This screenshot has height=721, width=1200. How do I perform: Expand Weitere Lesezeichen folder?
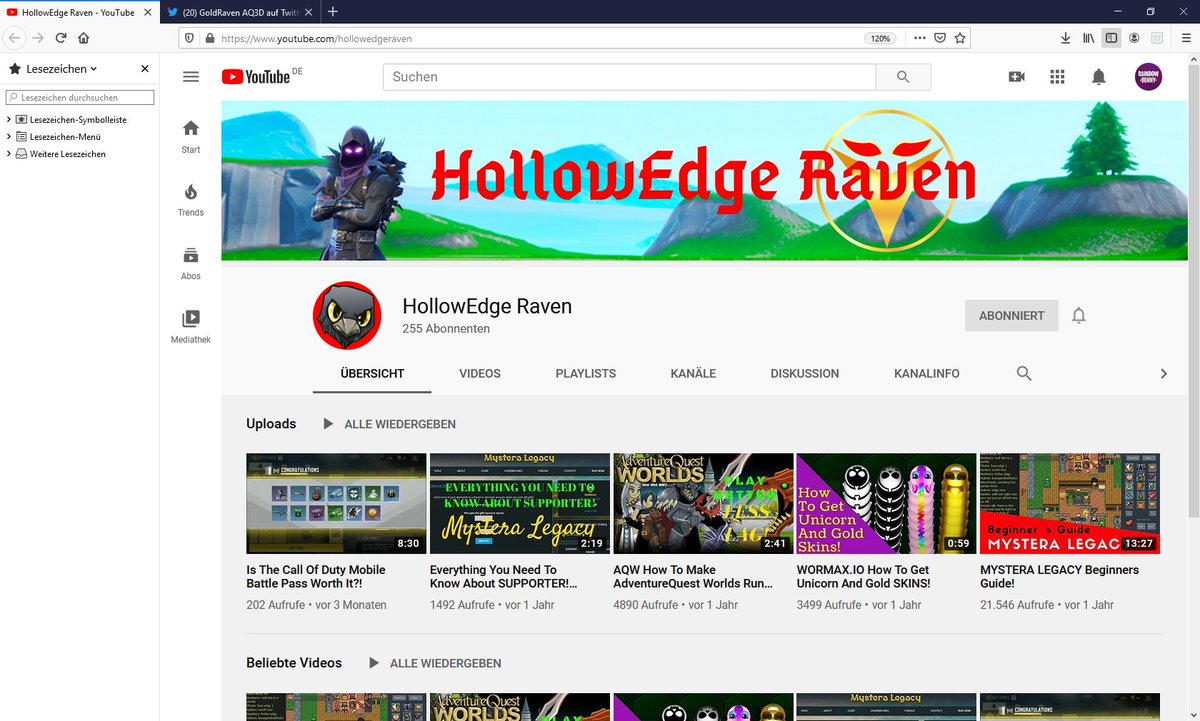coord(9,154)
